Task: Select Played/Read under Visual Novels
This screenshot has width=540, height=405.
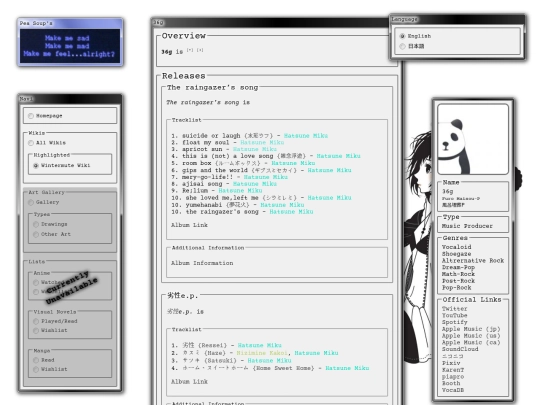Action: tap(36, 321)
